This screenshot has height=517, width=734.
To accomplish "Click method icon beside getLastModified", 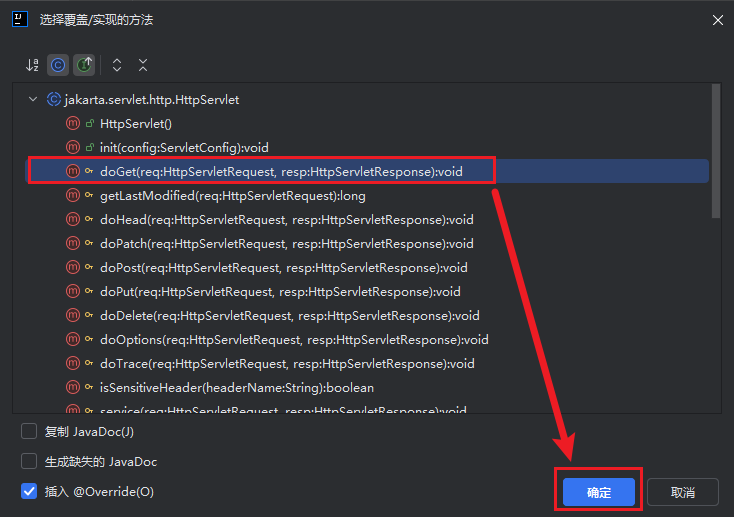I will (x=73, y=195).
